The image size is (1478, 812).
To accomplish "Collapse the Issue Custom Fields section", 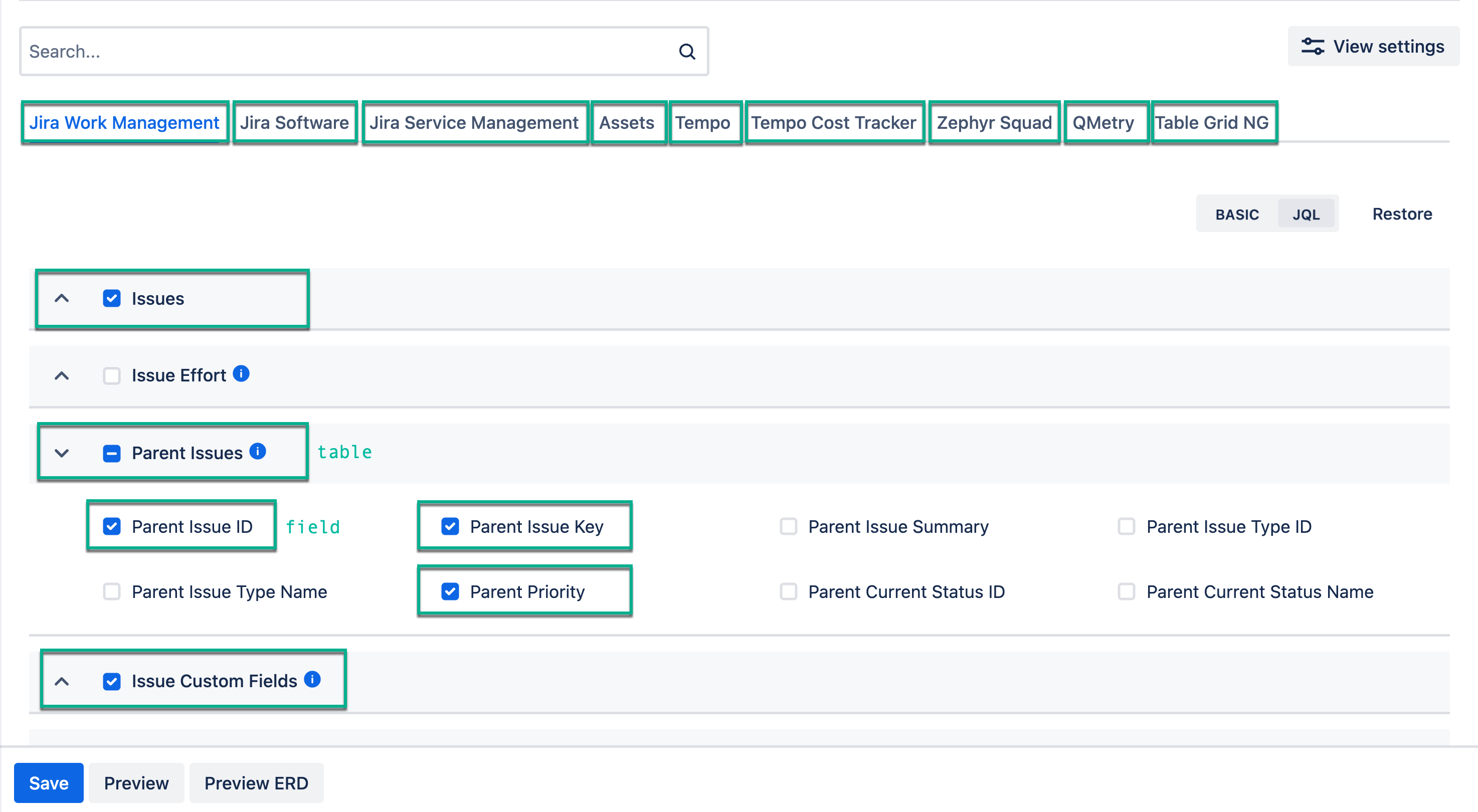I will 62,681.
